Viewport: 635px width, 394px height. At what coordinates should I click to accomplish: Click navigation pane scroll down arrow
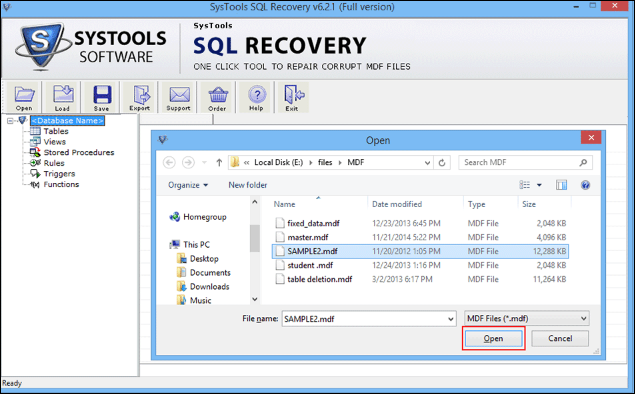point(255,299)
